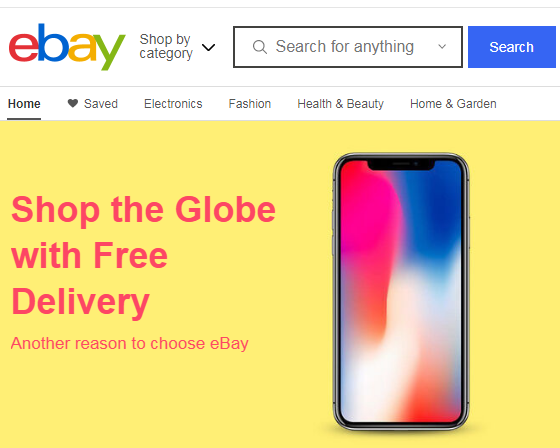Viewport: 560px width, 448px height.
Task: Click the magnifying glass icon in search box
Action: (x=260, y=47)
